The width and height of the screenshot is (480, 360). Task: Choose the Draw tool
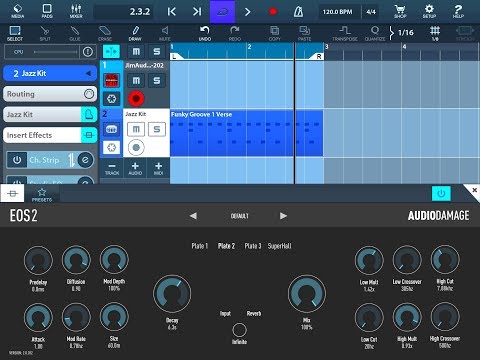pyautogui.click(x=135, y=33)
